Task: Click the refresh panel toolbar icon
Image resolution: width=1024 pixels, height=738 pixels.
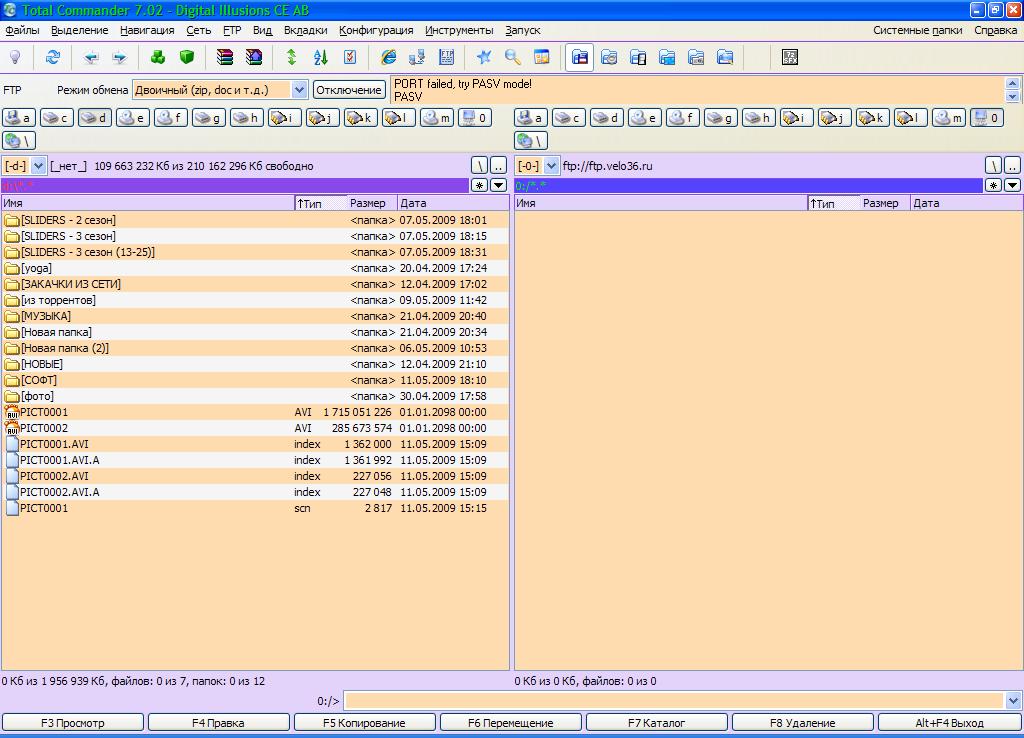Action: pos(52,57)
